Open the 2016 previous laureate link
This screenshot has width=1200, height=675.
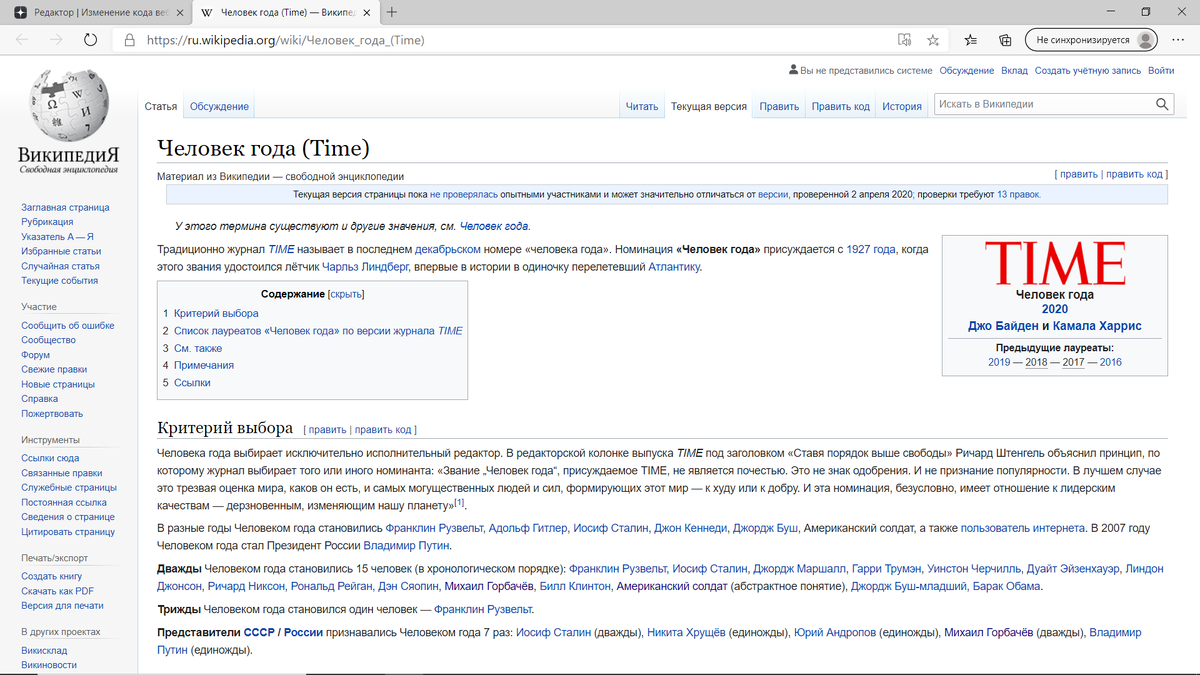pyautogui.click(x=1110, y=362)
